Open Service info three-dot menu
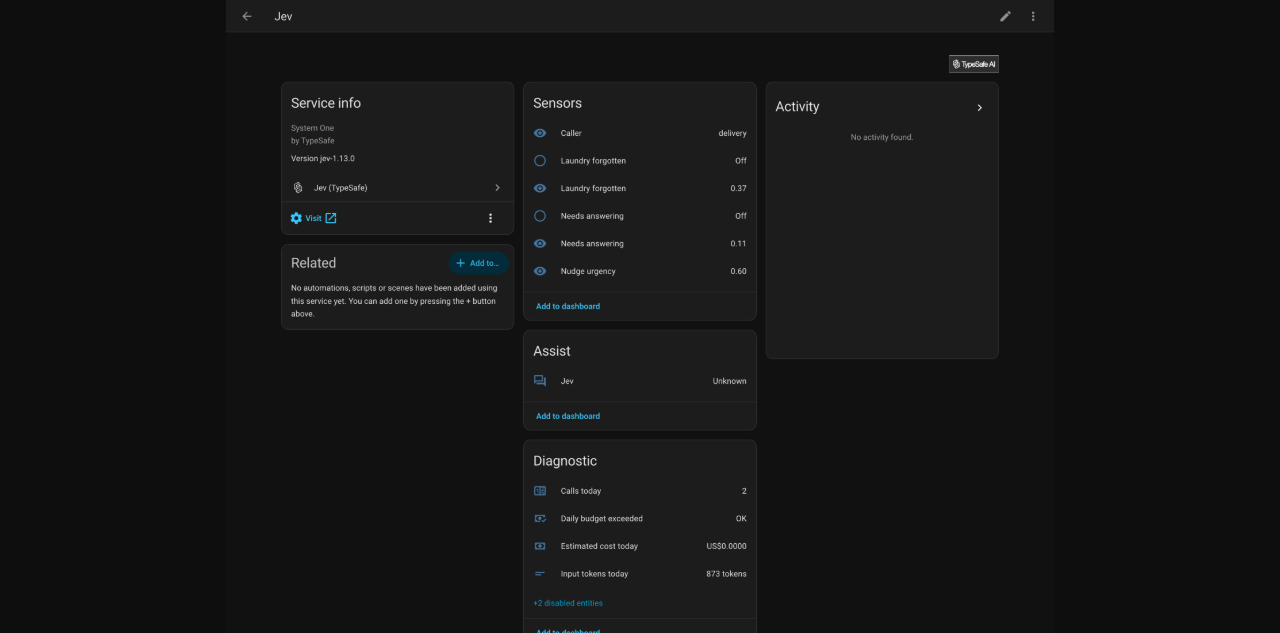Viewport: 1280px width, 633px height. tap(490, 218)
